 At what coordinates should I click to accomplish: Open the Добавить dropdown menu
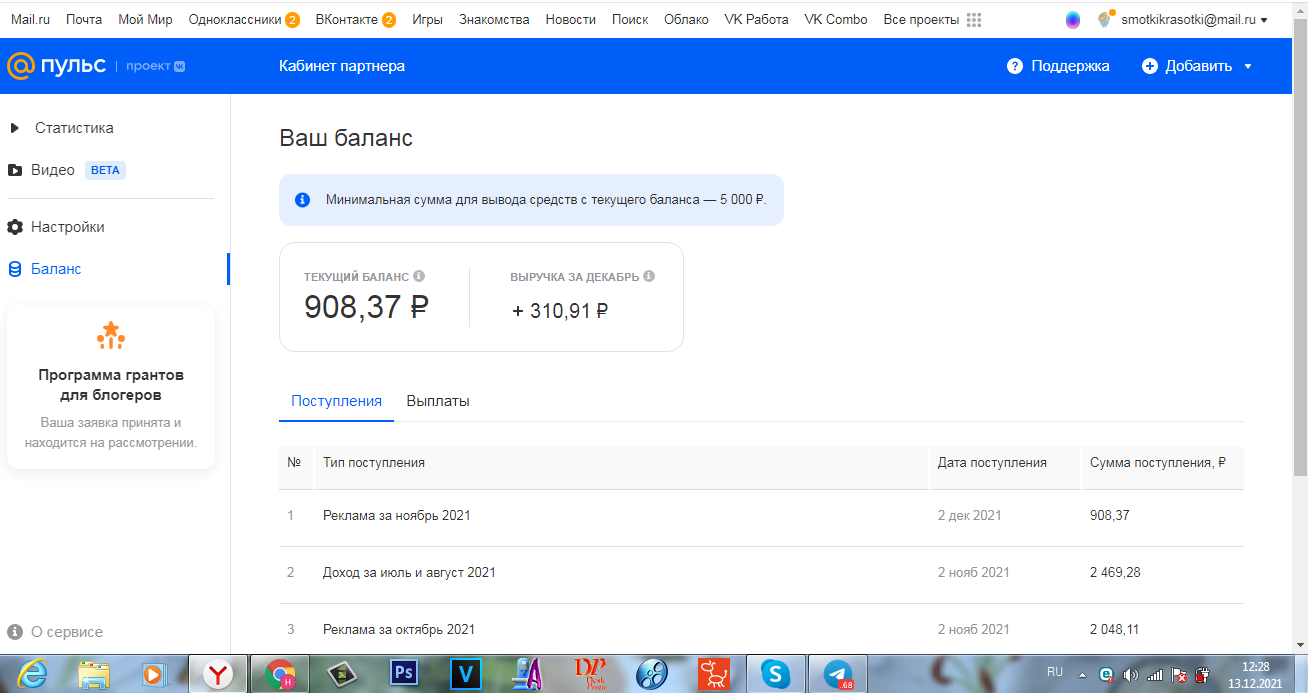1197,66
